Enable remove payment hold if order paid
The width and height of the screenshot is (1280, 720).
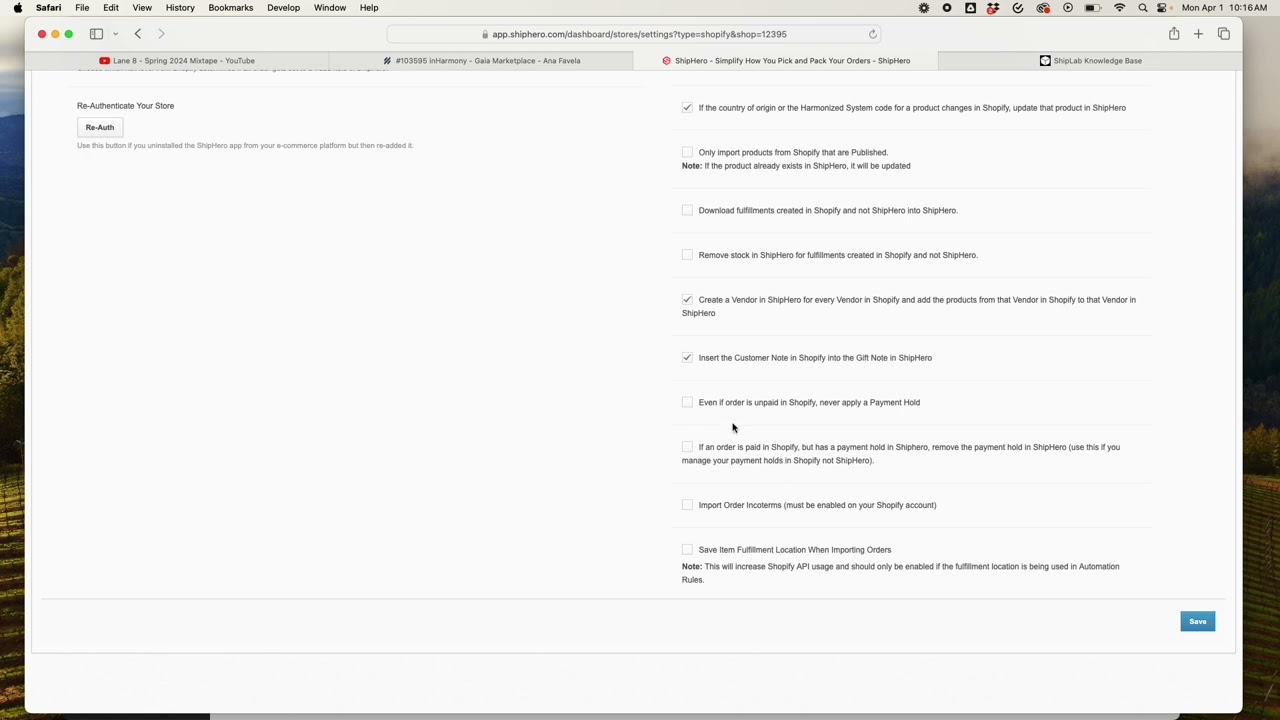pyautogui.click(x=687, y=447)
